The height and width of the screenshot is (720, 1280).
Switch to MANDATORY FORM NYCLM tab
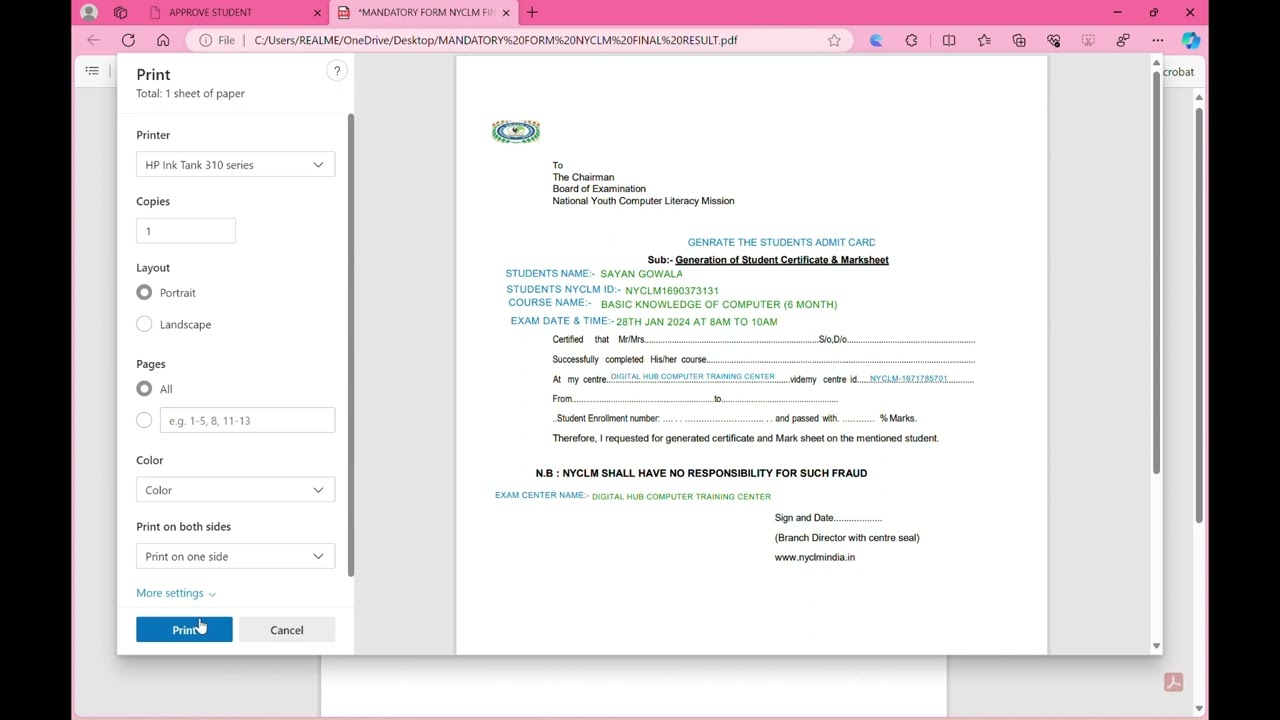(424, 12)
